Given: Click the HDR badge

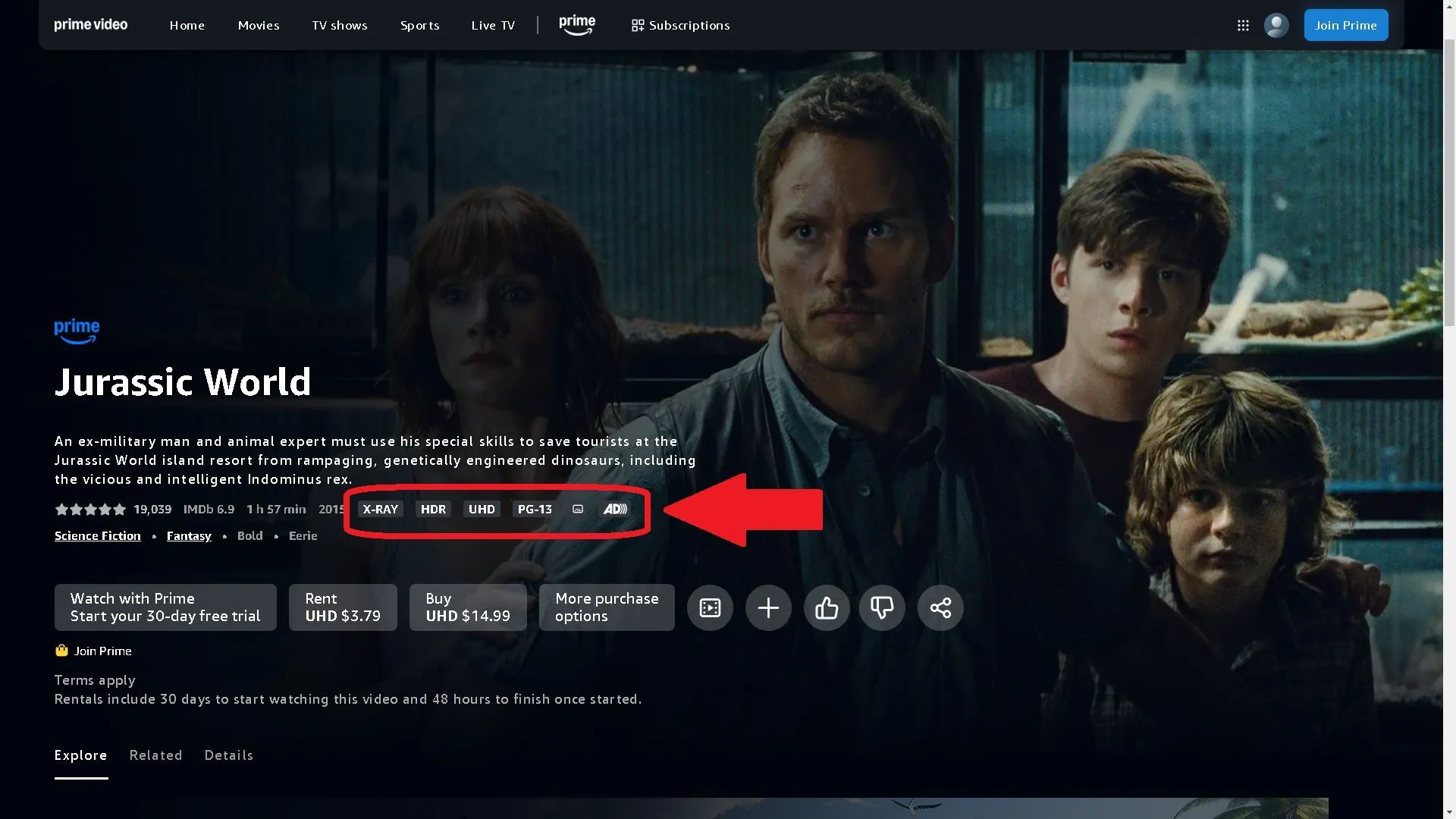Looking at the screenshot, I should [x=433, y=509].
